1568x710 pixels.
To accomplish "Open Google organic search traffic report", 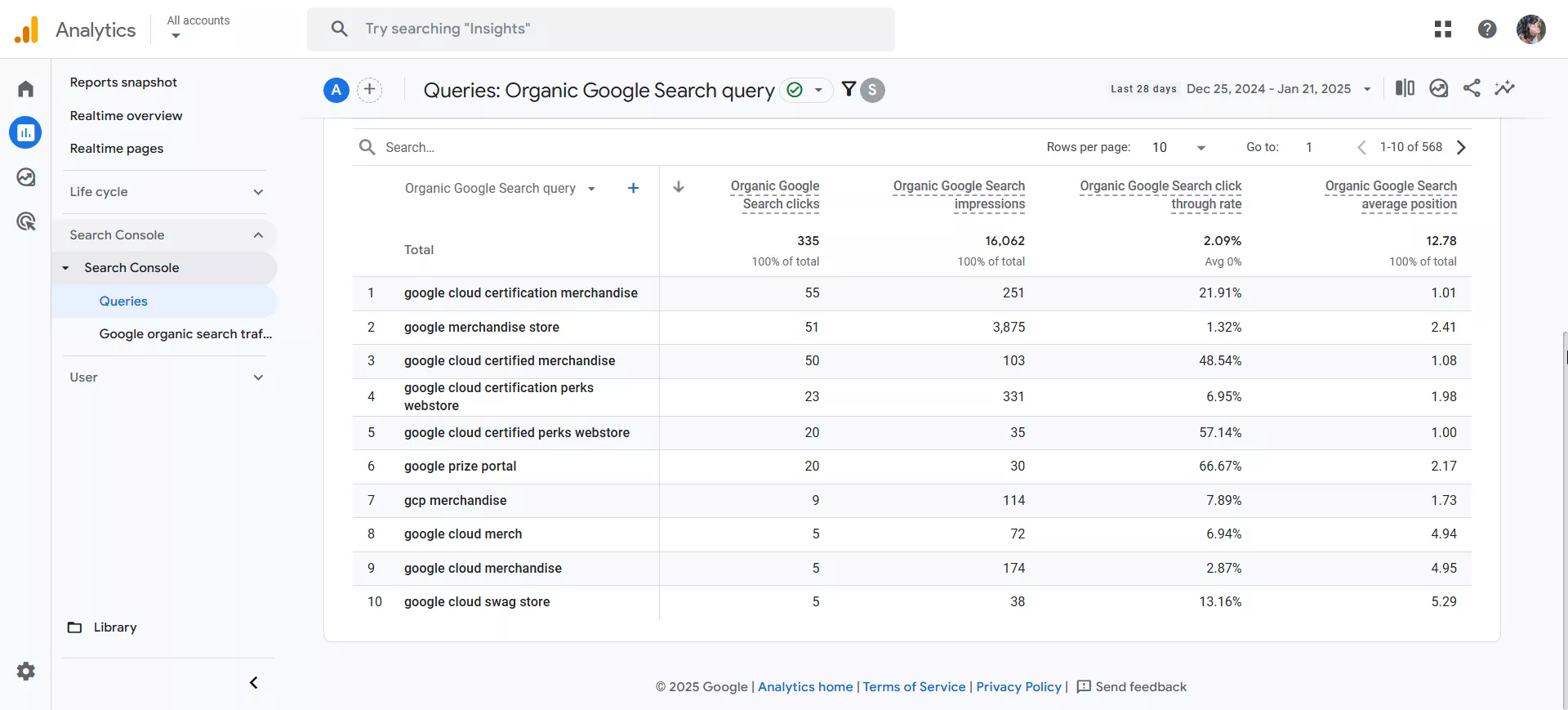I will click(x=185, y=334).
